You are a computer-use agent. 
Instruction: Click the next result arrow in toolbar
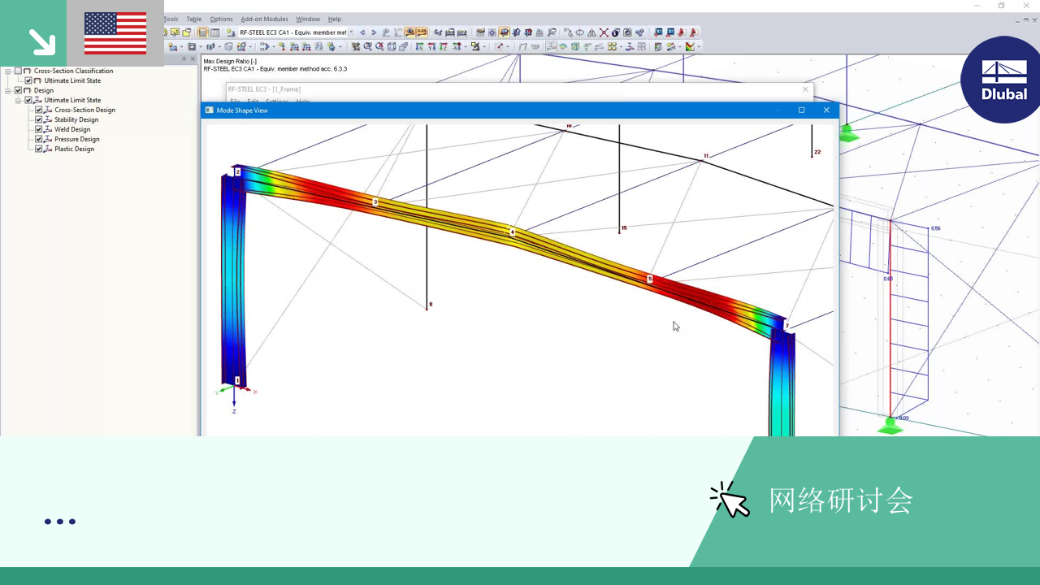[x=373, y=32]
